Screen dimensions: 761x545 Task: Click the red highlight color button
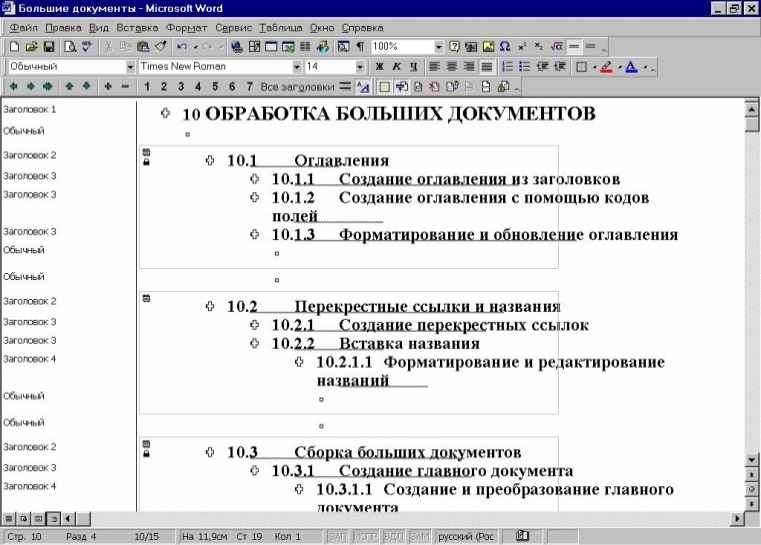(606, 66)
